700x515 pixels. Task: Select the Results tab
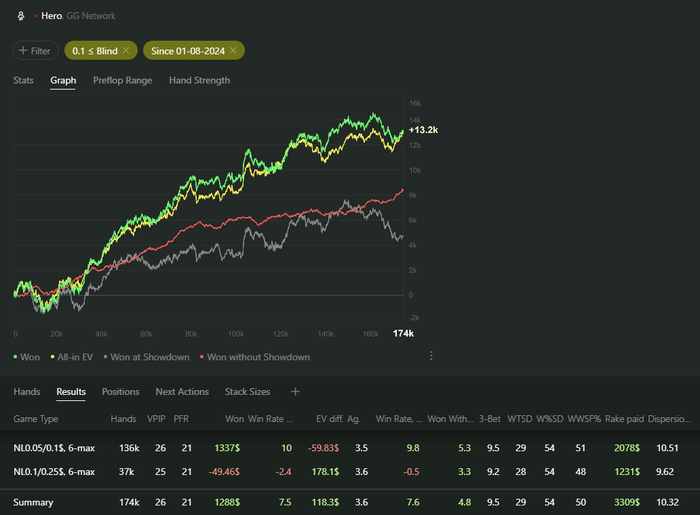[x=71, y=391]
